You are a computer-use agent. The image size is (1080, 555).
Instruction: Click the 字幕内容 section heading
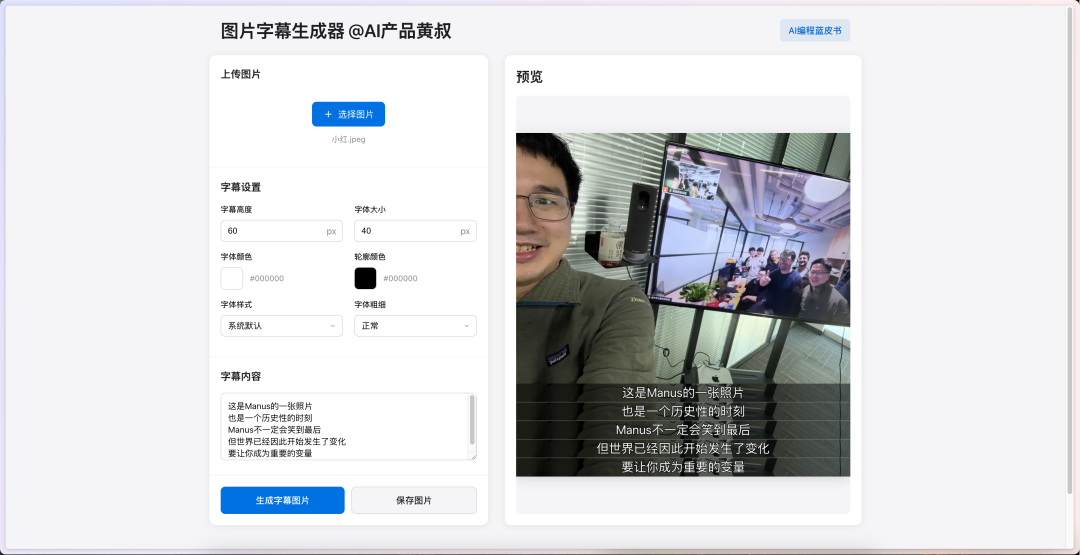click(240, 377)
